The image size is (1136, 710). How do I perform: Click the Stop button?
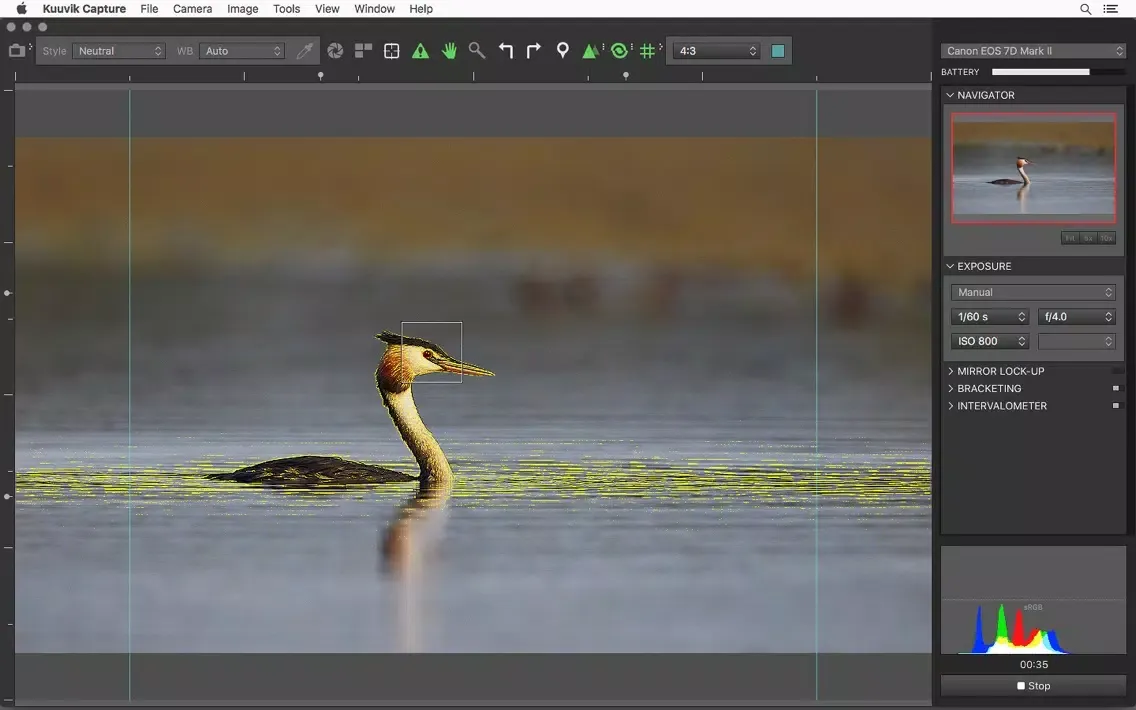[x=1033, y=686]
